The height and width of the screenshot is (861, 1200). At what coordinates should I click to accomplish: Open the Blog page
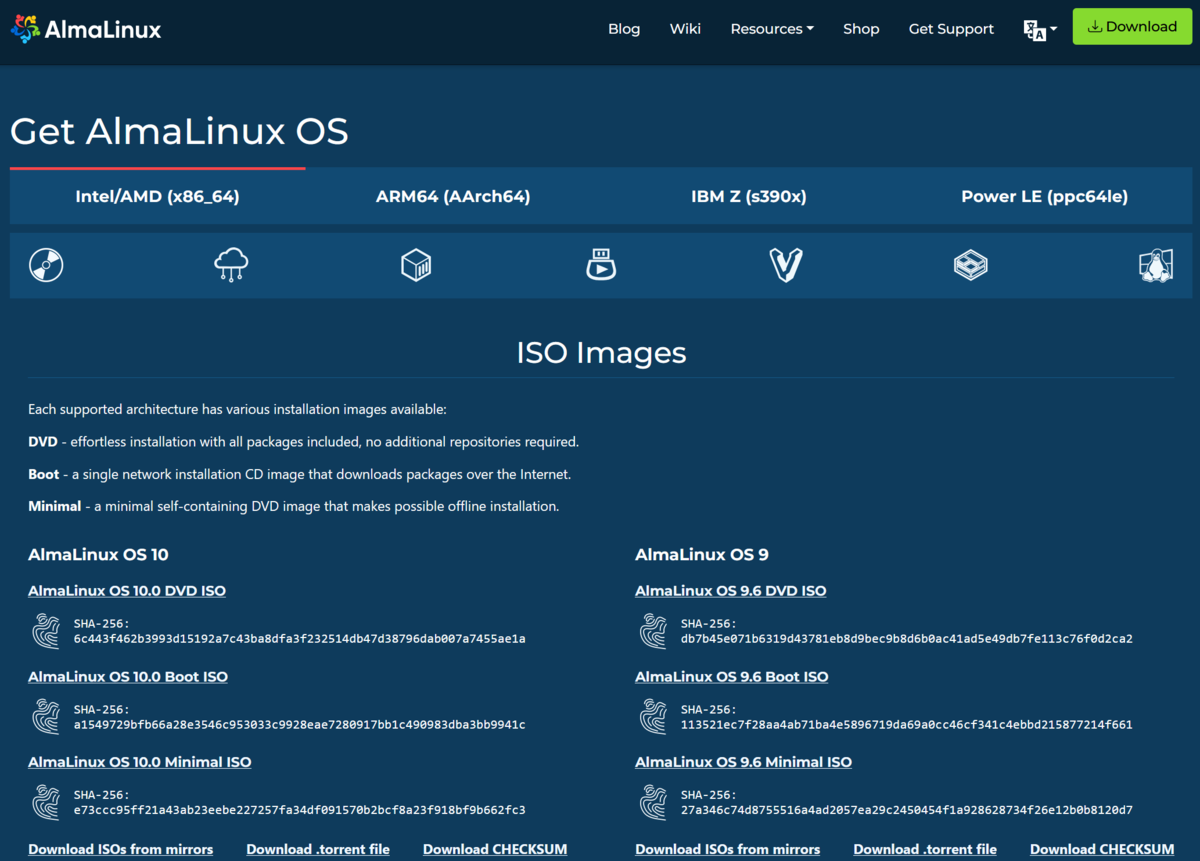pos(624,29)
